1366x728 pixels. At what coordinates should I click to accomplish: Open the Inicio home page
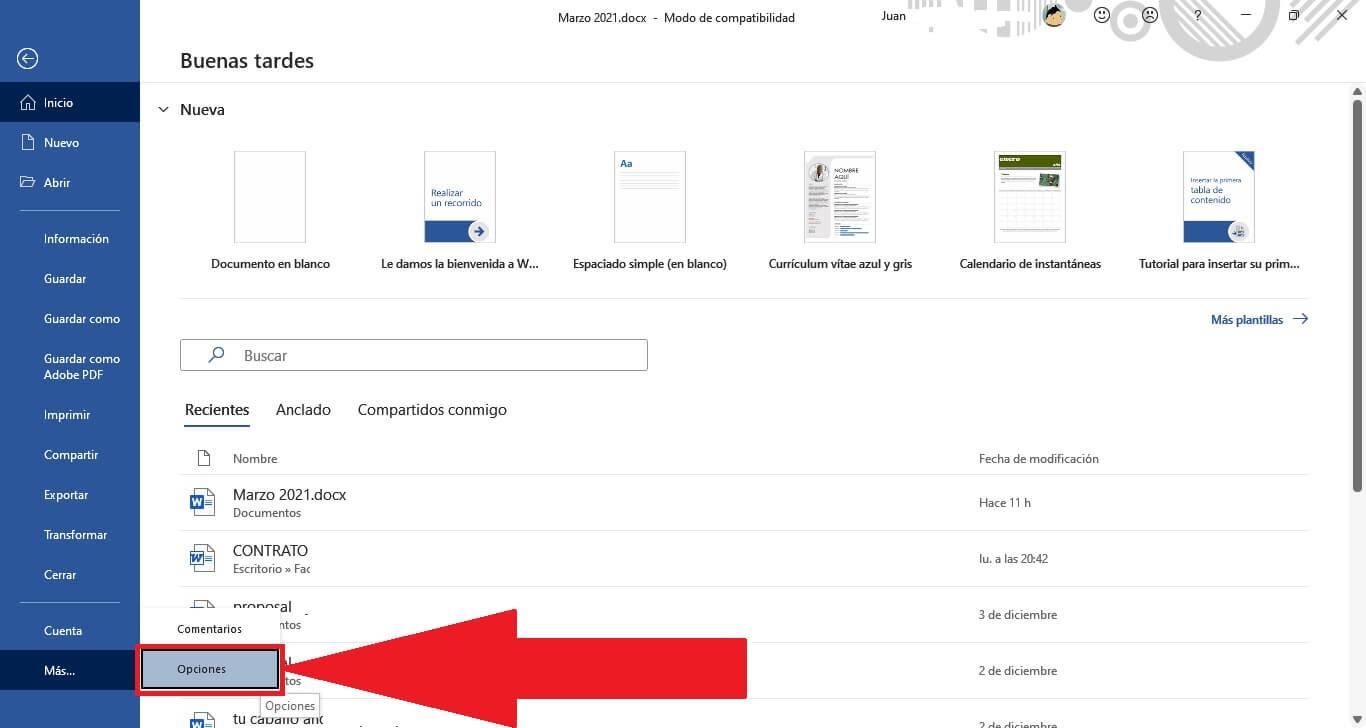pyautogui.click(x=70, y=102)
